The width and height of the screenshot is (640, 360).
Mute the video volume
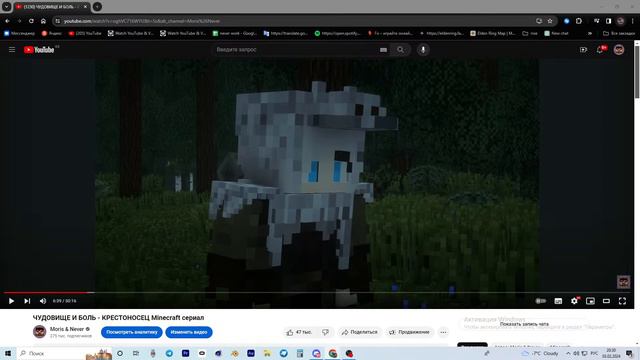point(43,301)
